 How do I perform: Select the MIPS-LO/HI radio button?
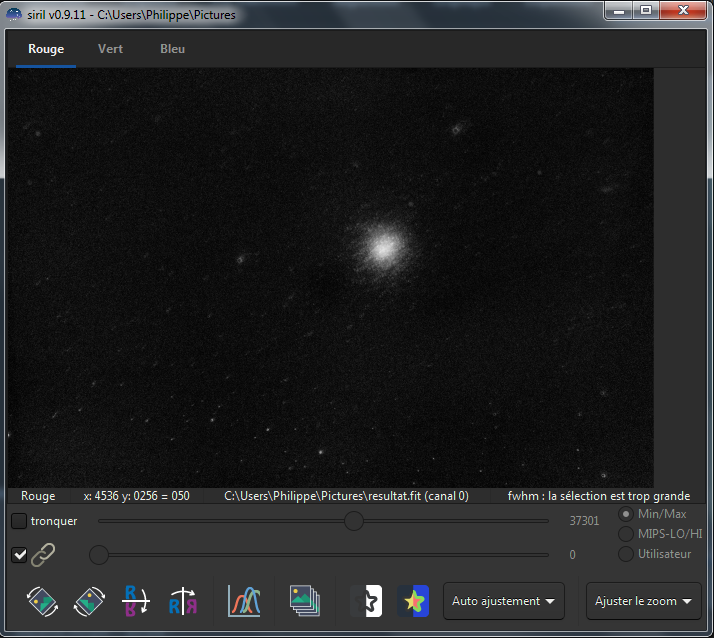click(626, 534)
